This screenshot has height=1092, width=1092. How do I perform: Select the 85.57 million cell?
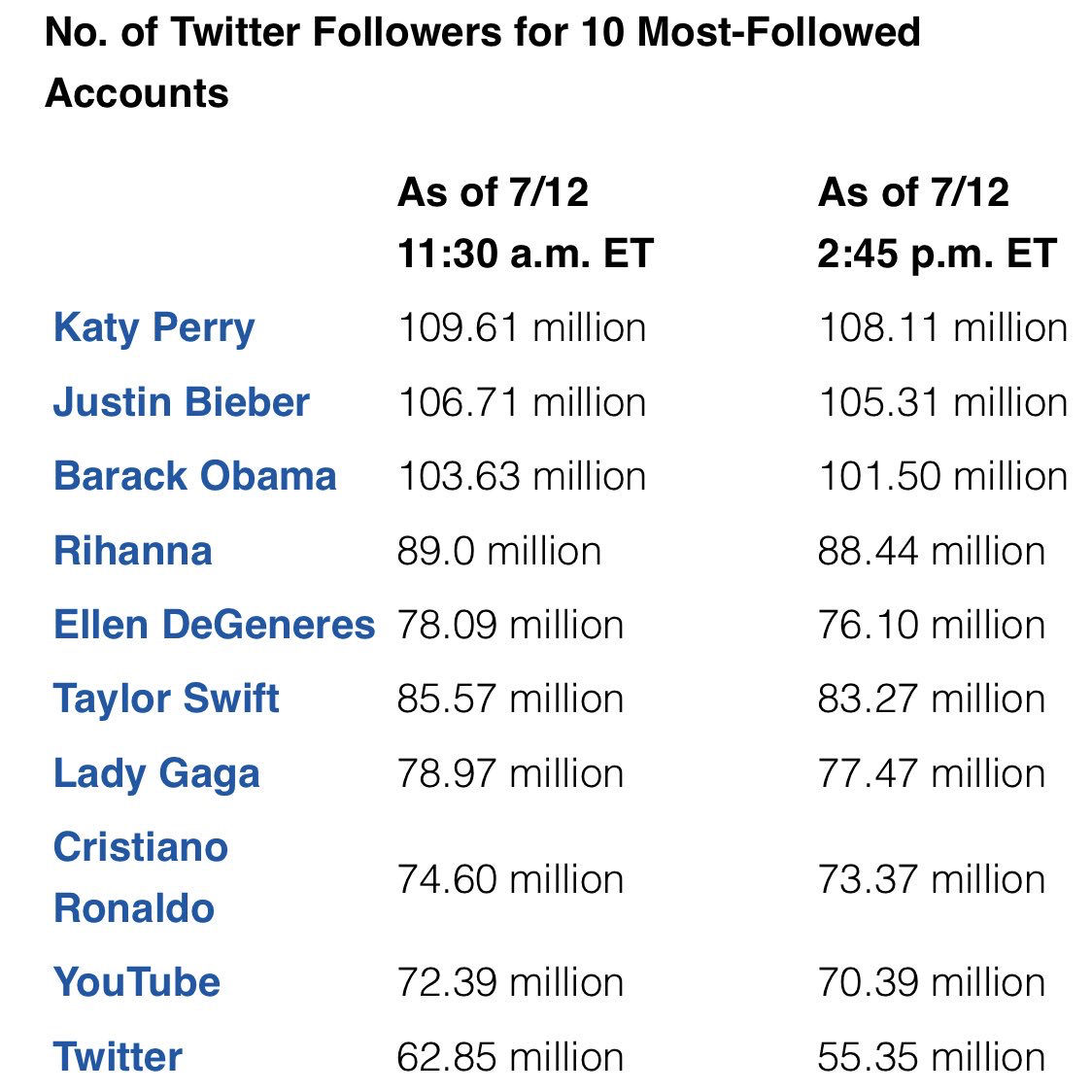[510, 699]
